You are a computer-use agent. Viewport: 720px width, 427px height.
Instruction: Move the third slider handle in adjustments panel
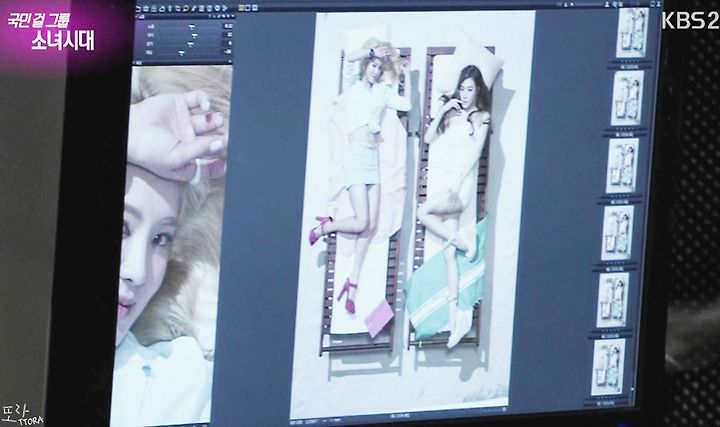pyautogui.click(x=190, y=44)
